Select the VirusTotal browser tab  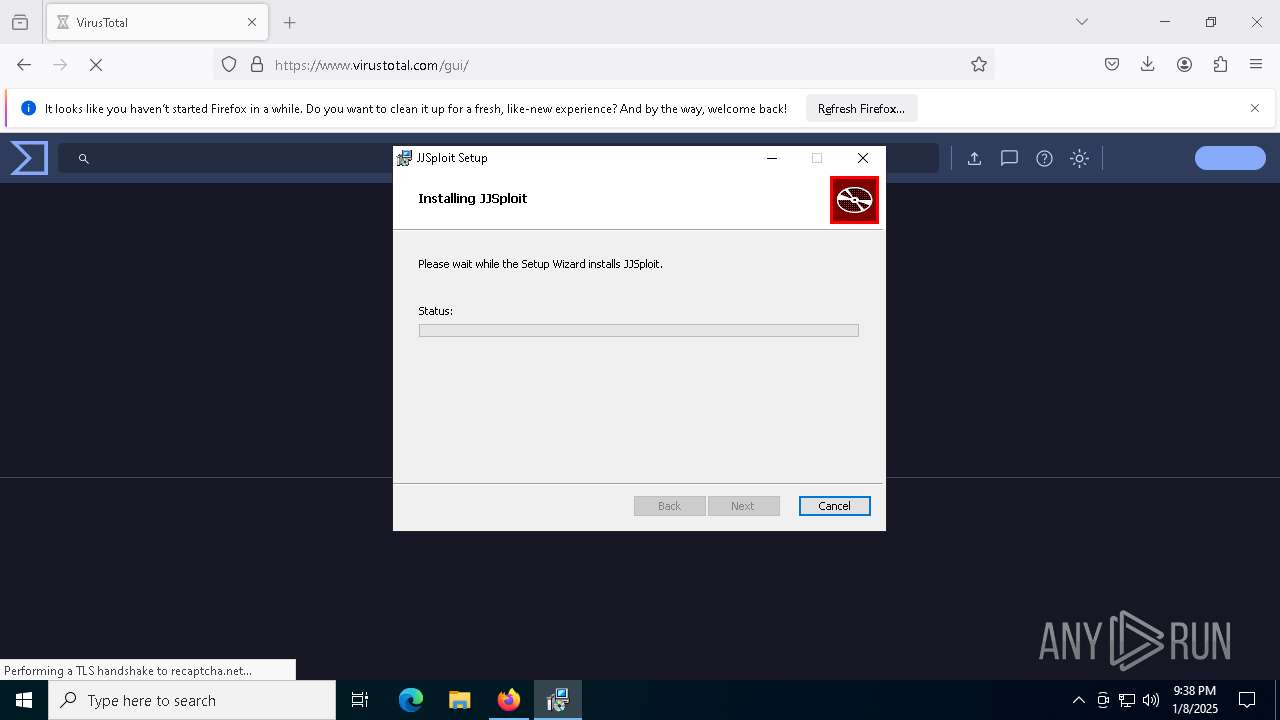pos(157,22)
